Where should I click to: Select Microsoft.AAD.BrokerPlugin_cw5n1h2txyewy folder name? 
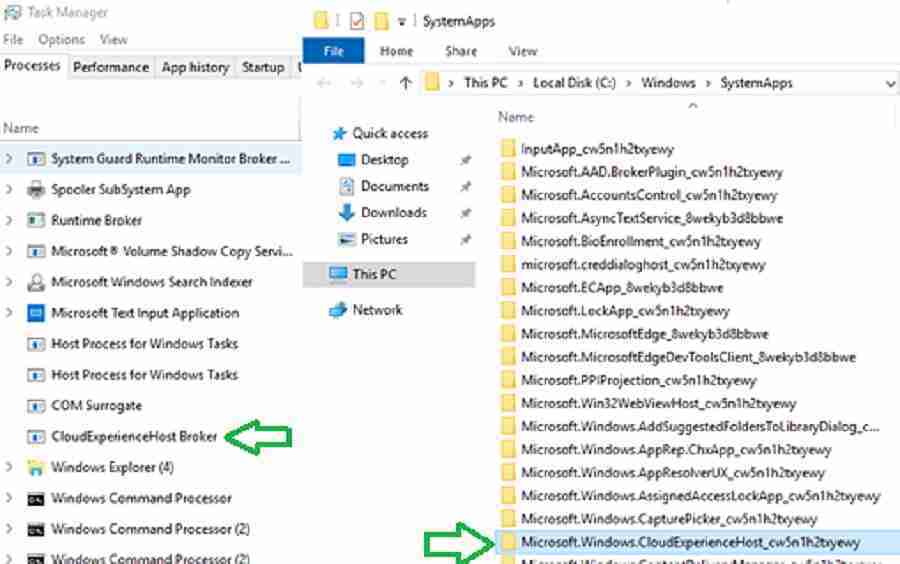point(651,172)
